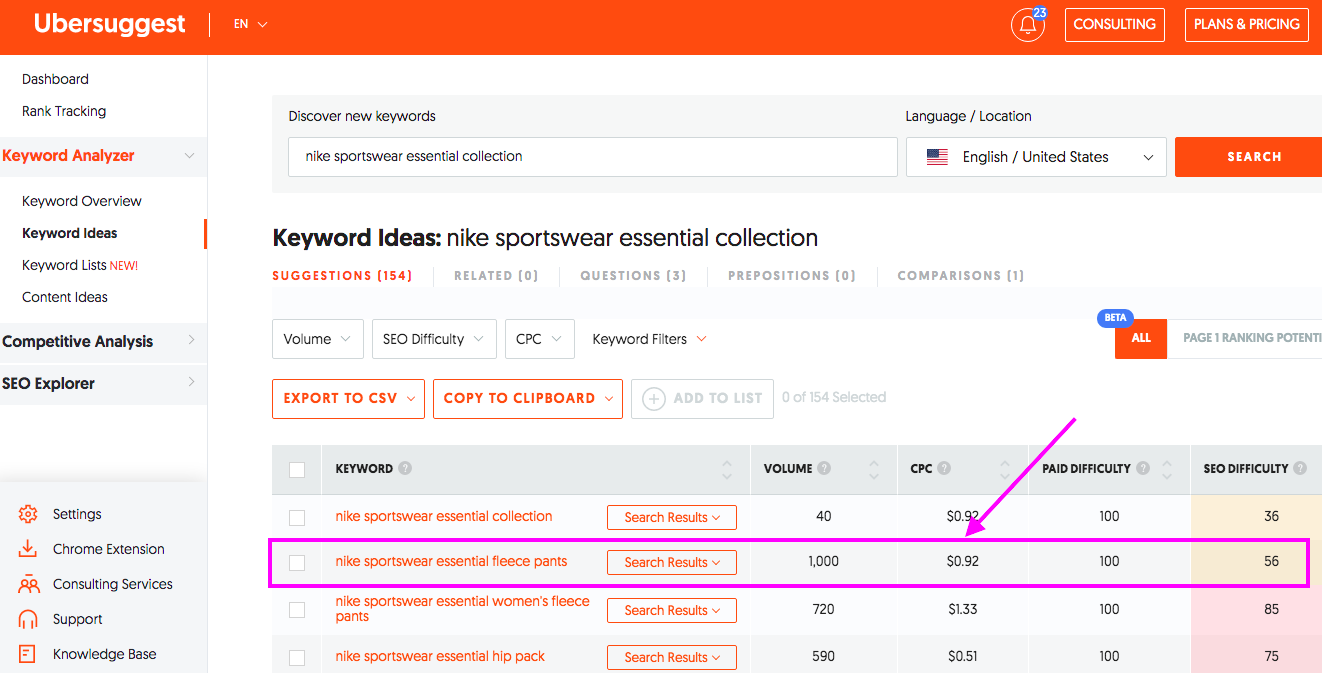Open PLANS & PRICING
The width and height of the screenshot is (1322, 673).
click(x=1247, y=24)
